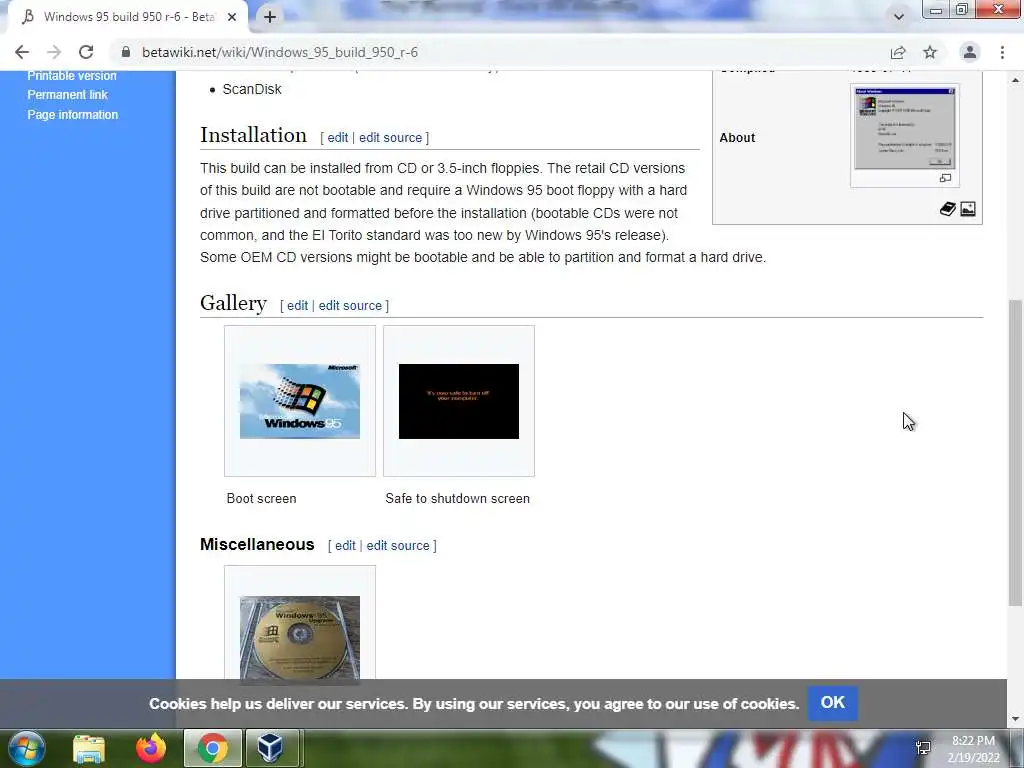This screenshot has height=768, width=1024.
Task: Click edit link beside Installation heading
Action: (x=338, y=138)
